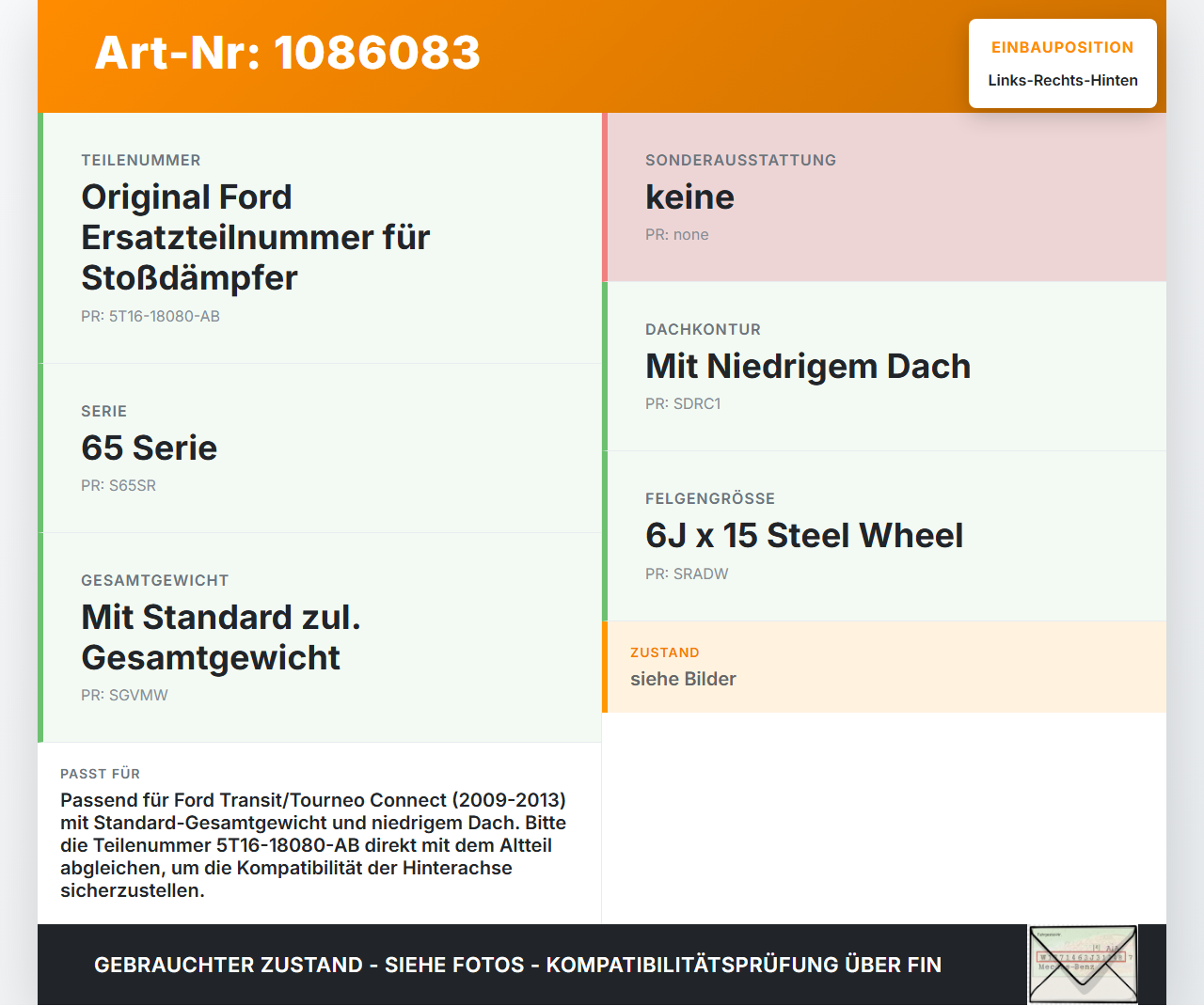Click the PR: none code
The height and width of the screenshot is (1006, 1204).
point(677,234)
